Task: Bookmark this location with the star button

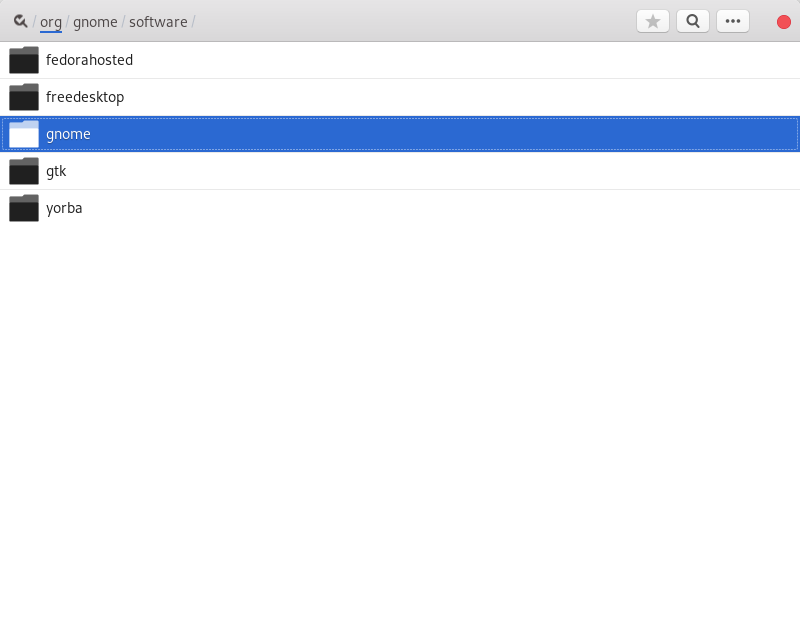Action: coord(653,21)
